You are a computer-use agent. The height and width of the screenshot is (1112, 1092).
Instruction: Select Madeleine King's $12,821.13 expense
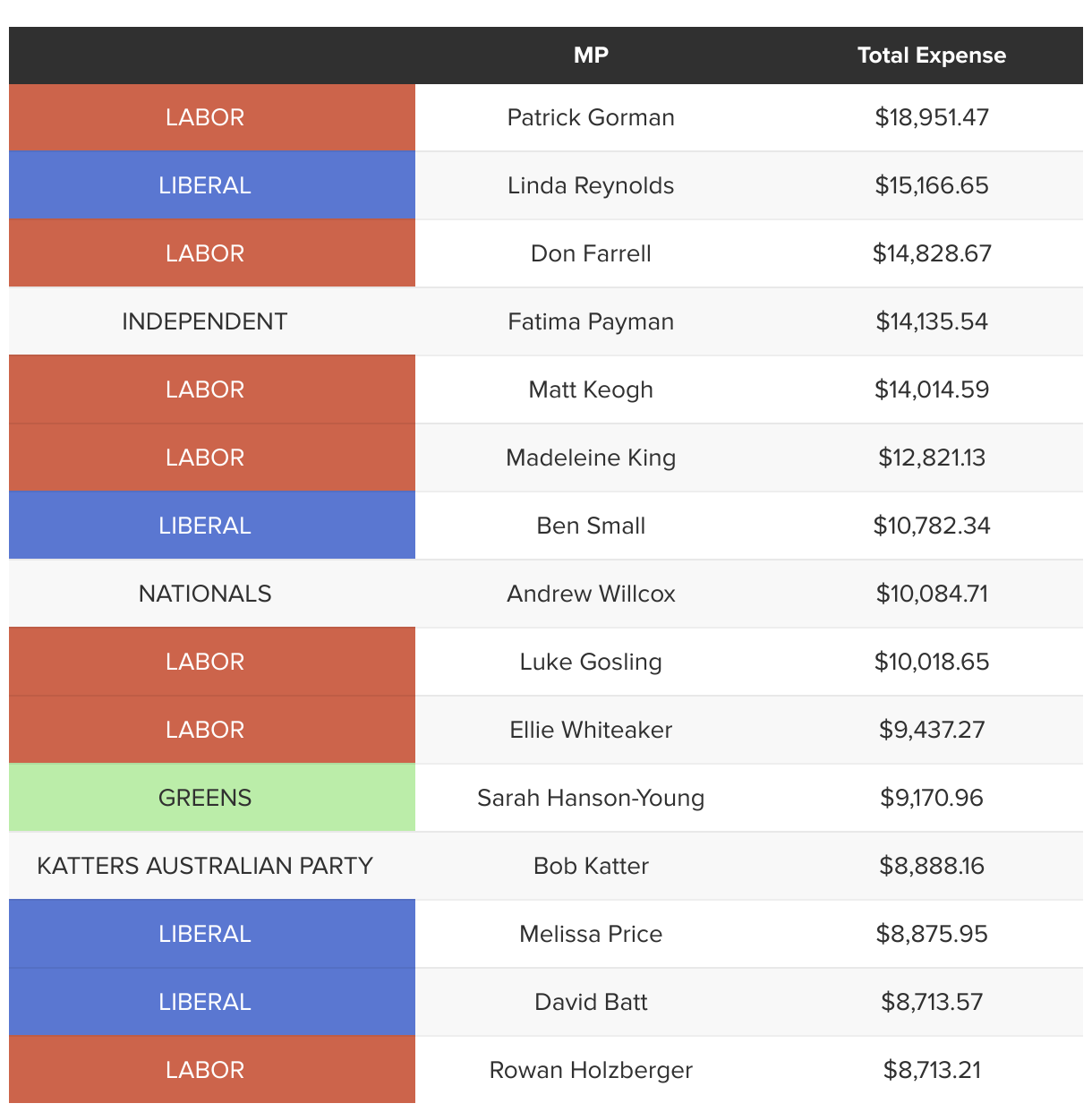[x=932, y=458]
